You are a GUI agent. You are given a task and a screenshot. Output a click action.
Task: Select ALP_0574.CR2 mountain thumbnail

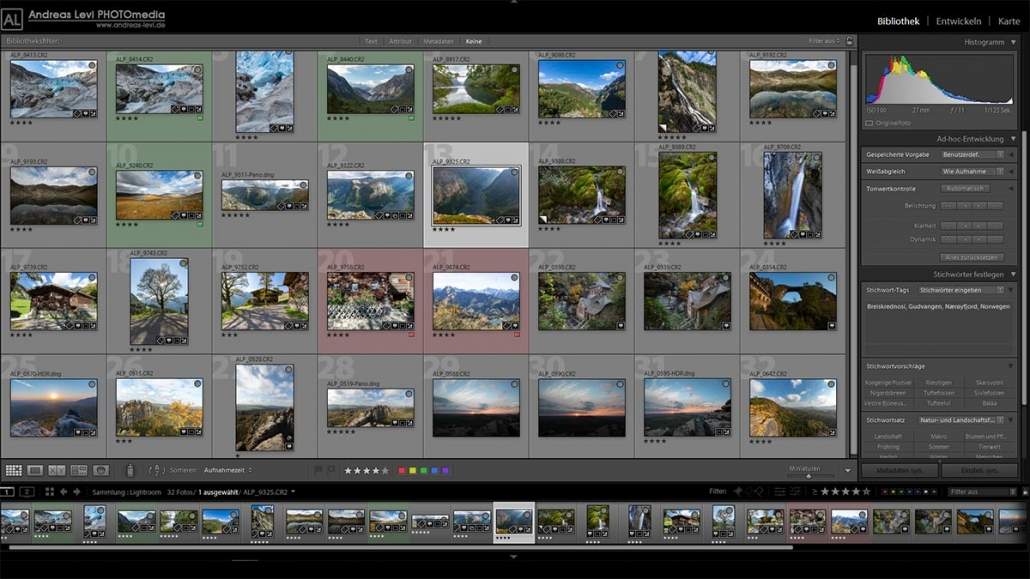pyautogui.click(x=476, y=301)
